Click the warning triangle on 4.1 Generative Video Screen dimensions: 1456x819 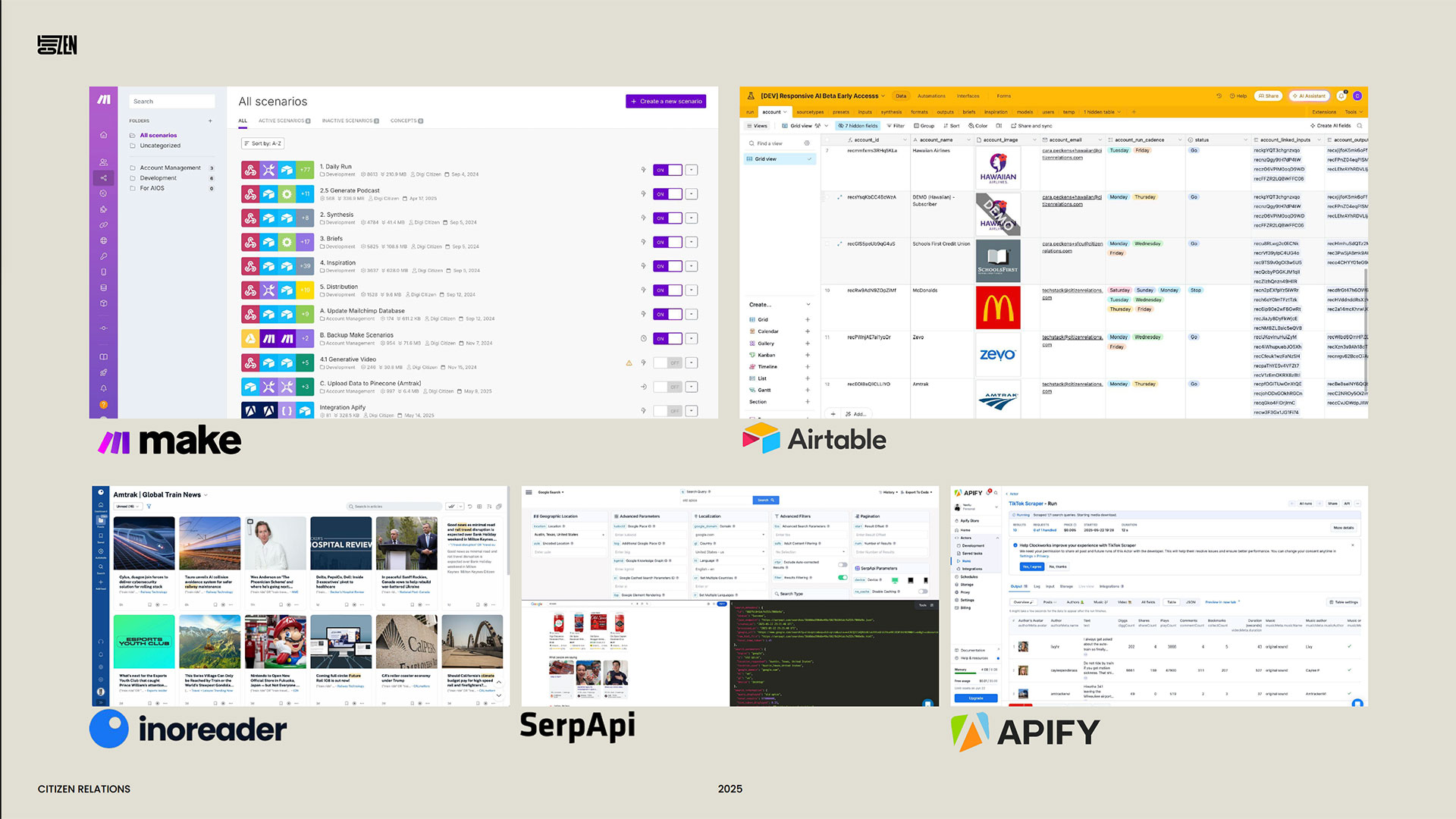tap(629, 363)
